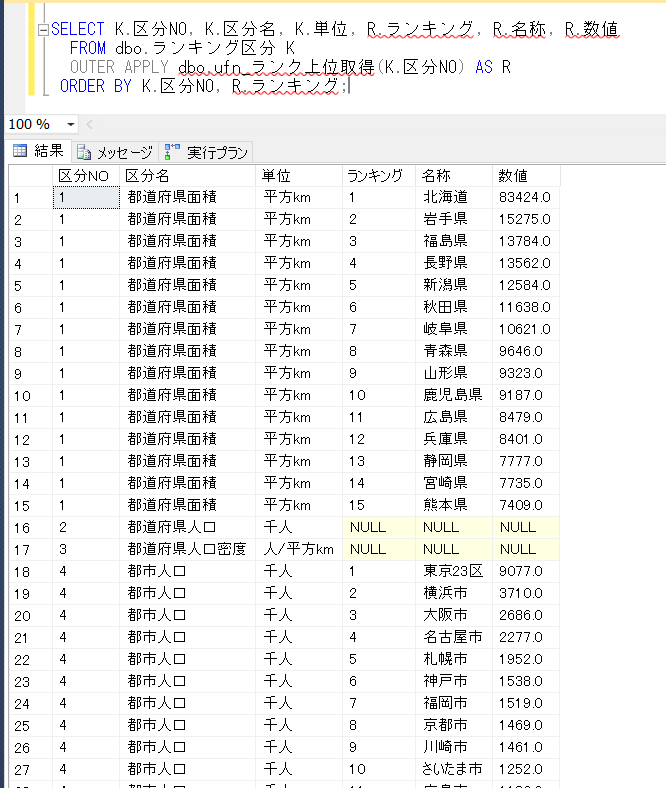
Task: Select row header number 1
Action: [31, 198]
